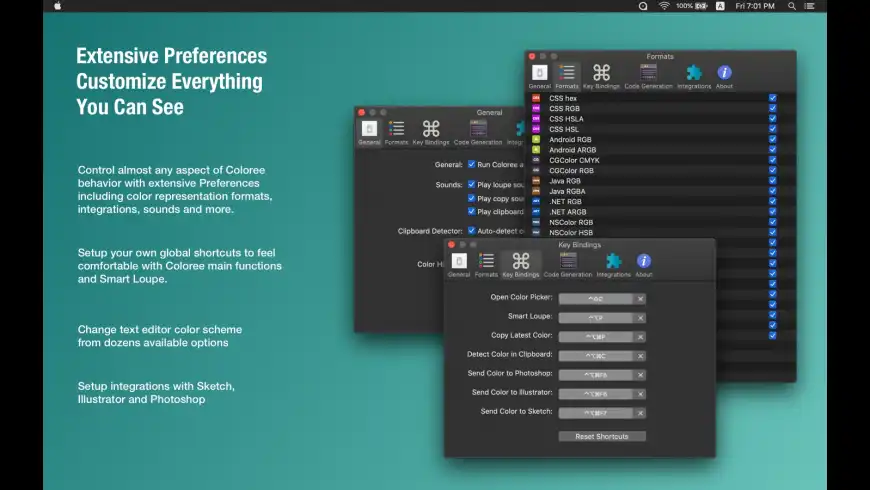
Task: Disable Play loupe sound checkbox
Action: (x=472, y=184)
